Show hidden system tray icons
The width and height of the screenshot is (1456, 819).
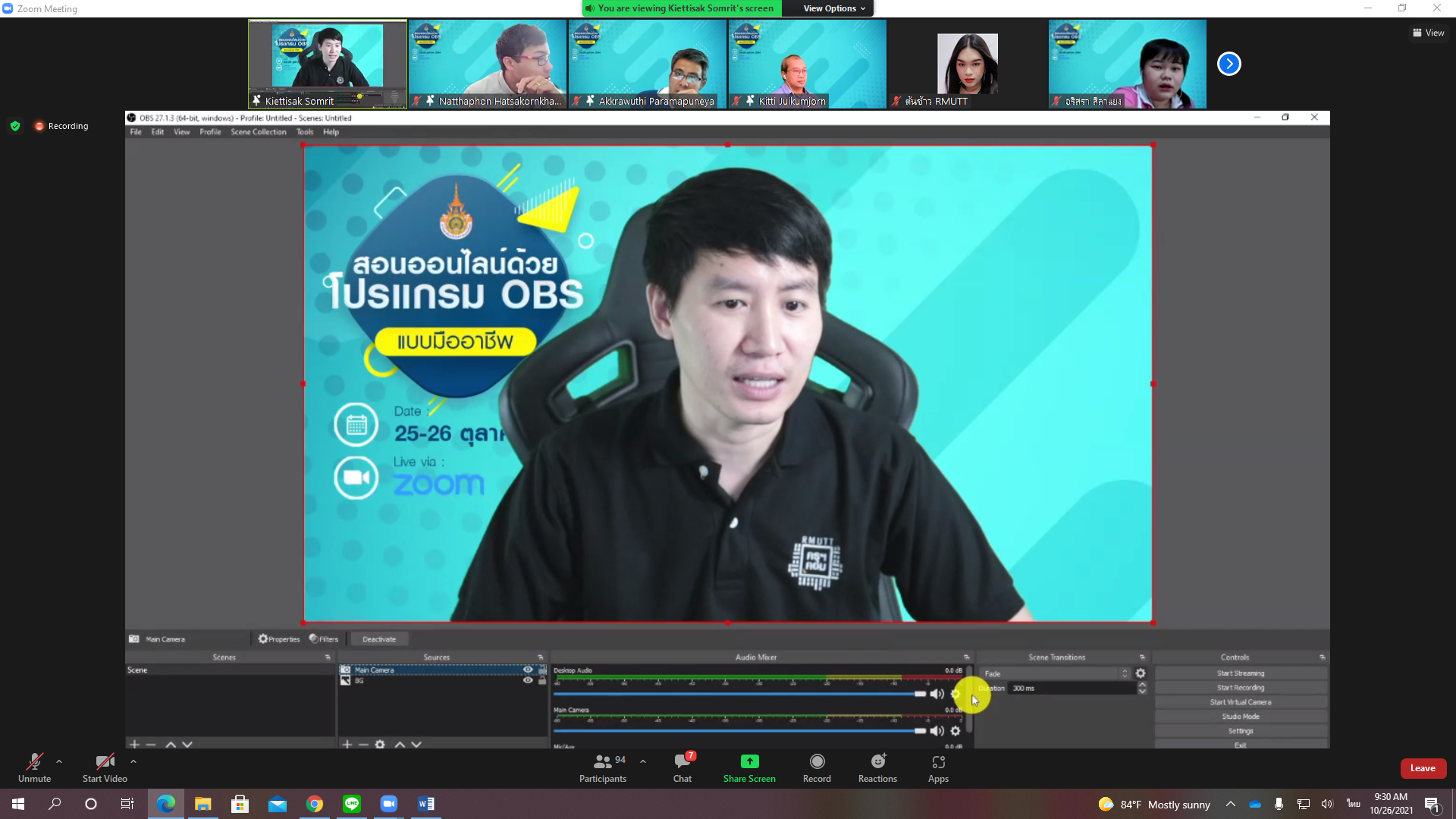click(1231, 804)
